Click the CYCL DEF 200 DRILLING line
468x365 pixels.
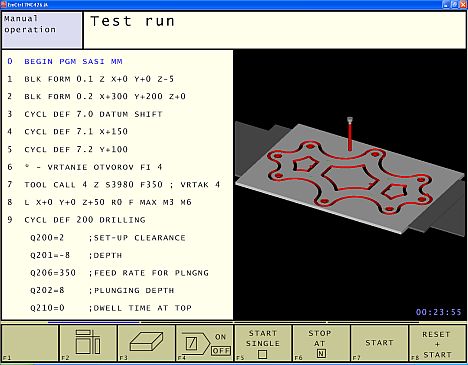(x=76, y=220)
